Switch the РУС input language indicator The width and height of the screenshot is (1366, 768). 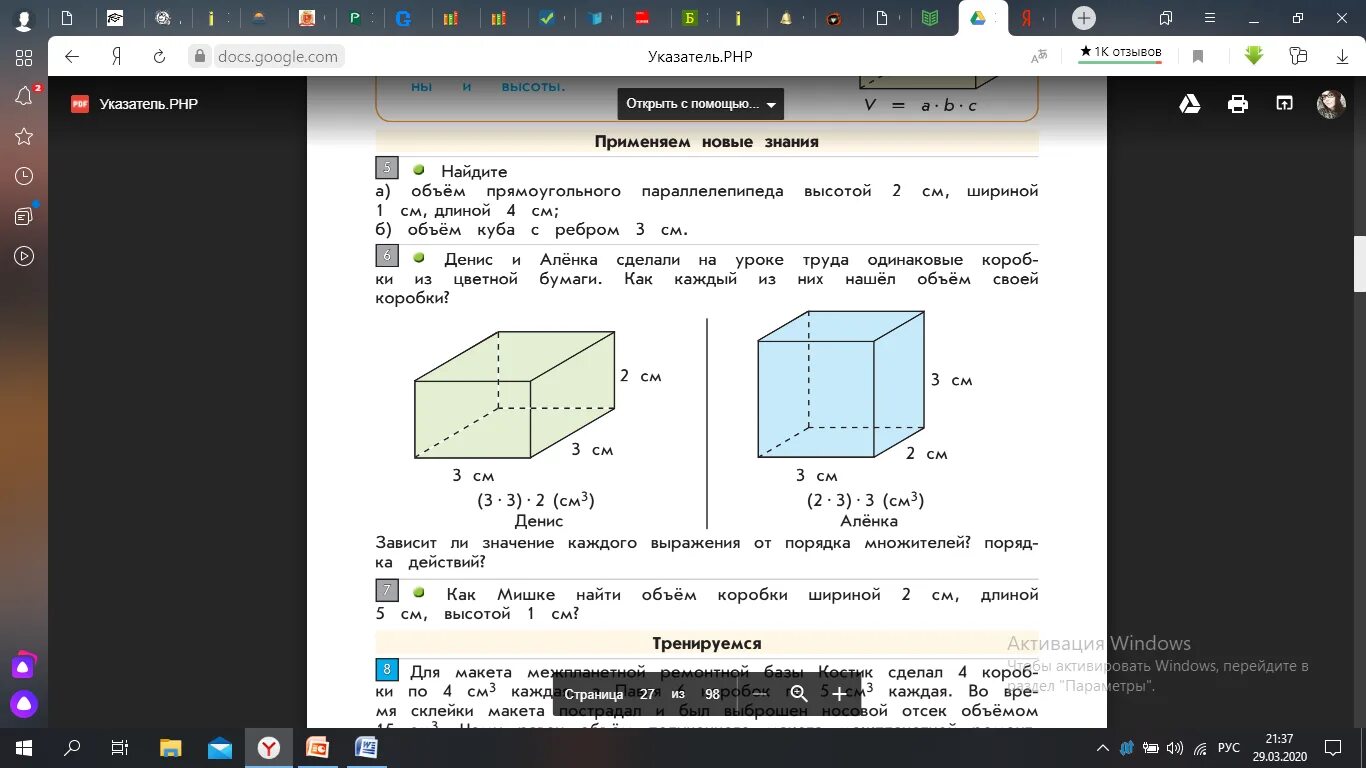[x=1228, y=748]
